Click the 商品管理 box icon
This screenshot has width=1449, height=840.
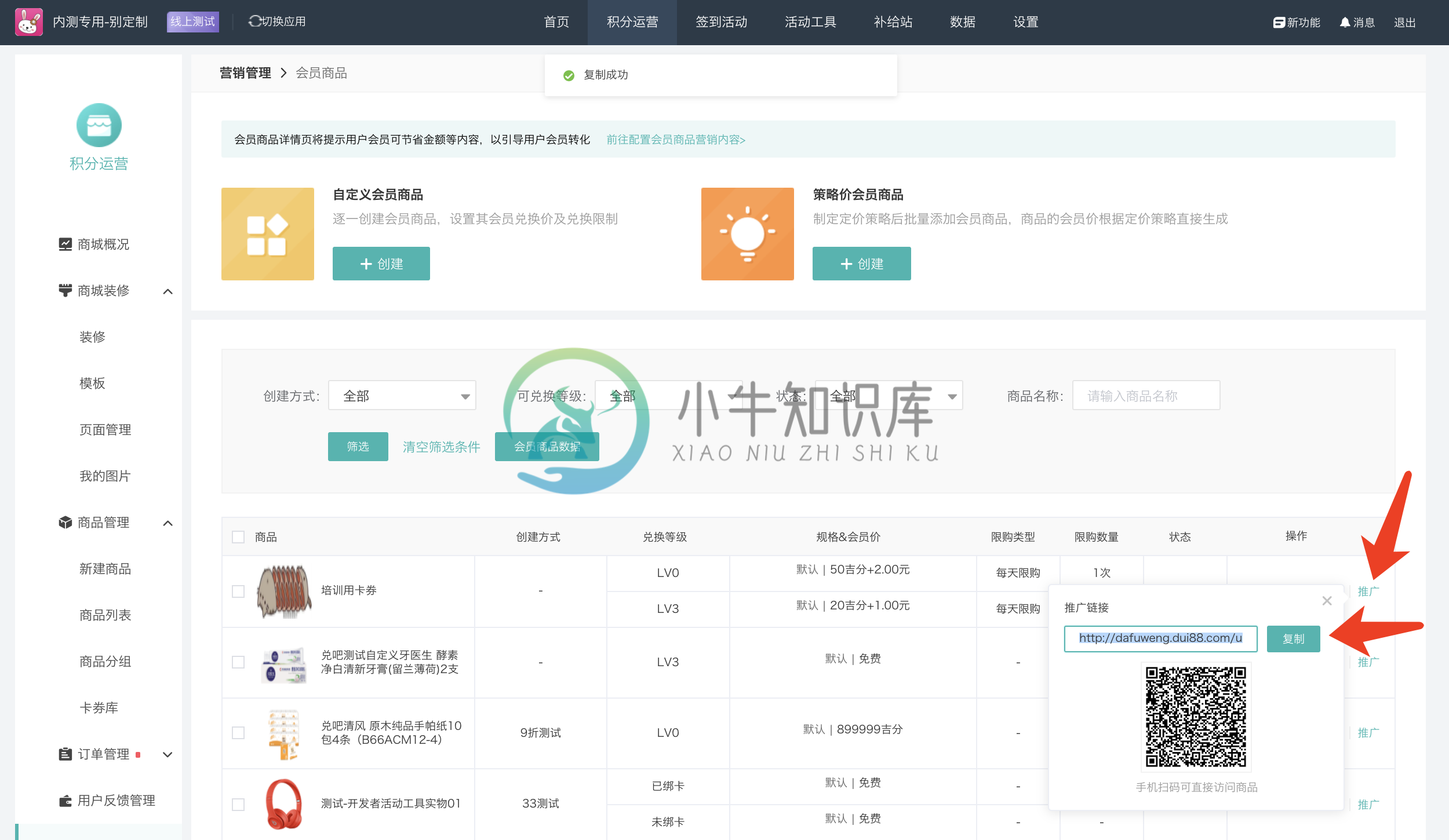click(x=65, y=523)
